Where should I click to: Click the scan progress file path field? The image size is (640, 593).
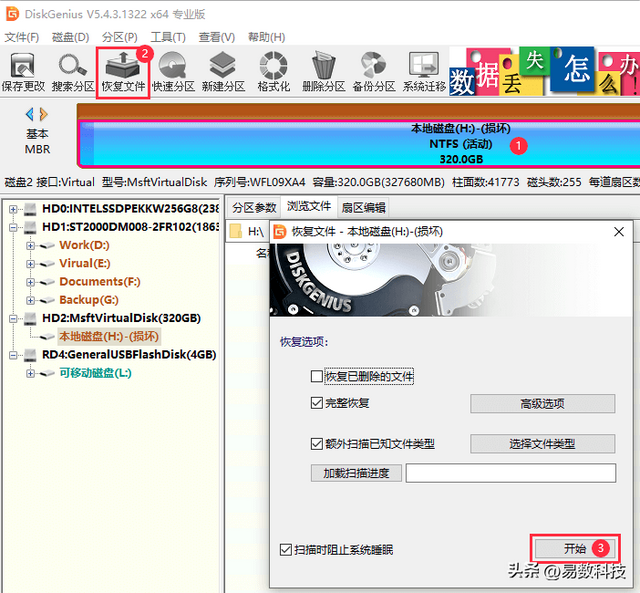[x=511, y=473]
